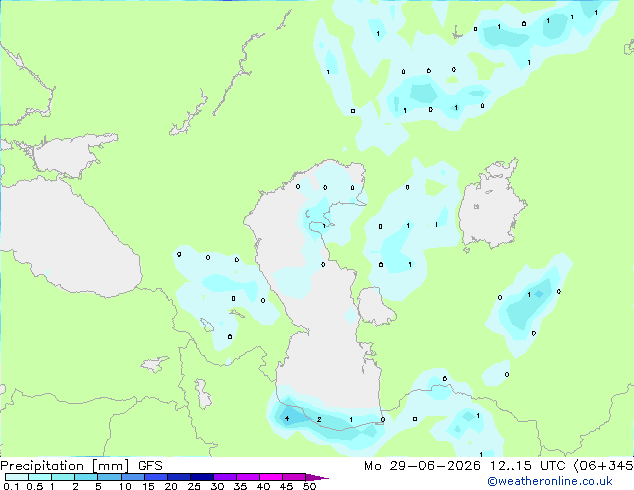
Task: Click the '0.5' legend scale label
Action: (34, 486)
